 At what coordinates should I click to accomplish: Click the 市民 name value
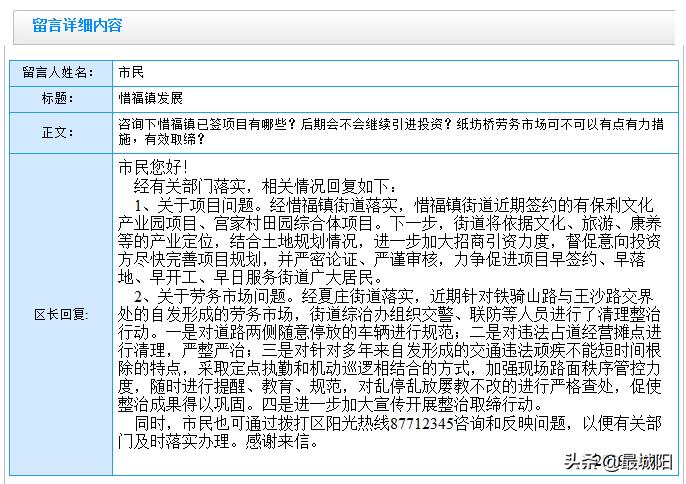pyautogui.click(x=131, y=73)
